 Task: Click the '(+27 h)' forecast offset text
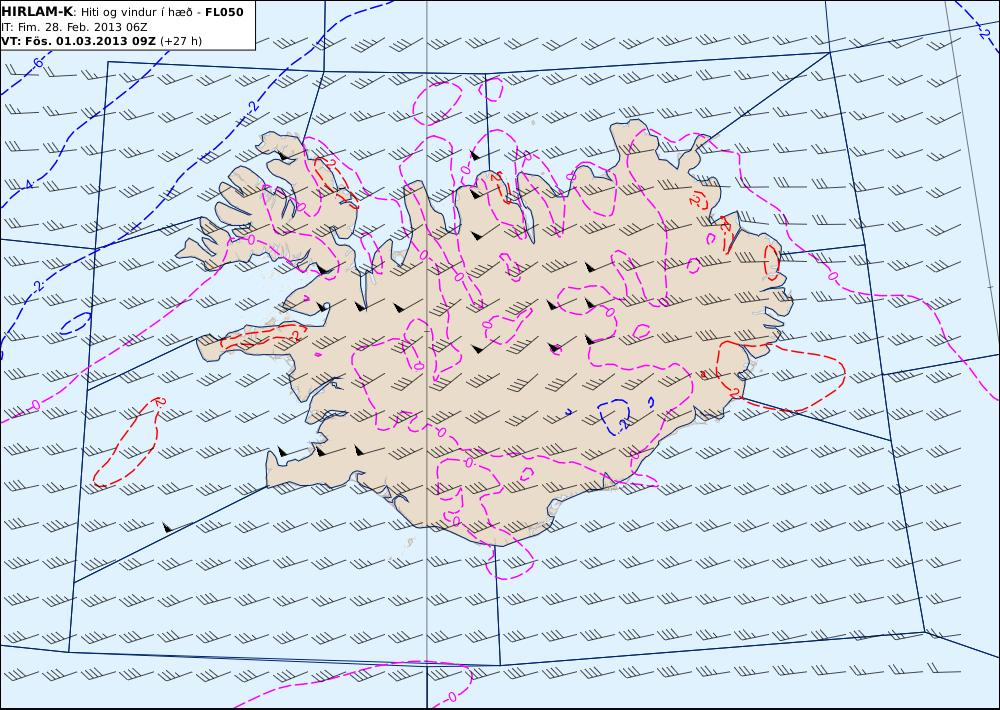point(180,41)
